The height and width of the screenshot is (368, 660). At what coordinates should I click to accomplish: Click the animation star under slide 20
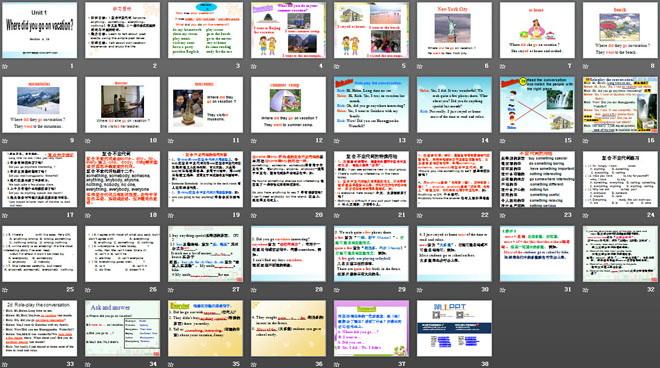tap(253, 215)
